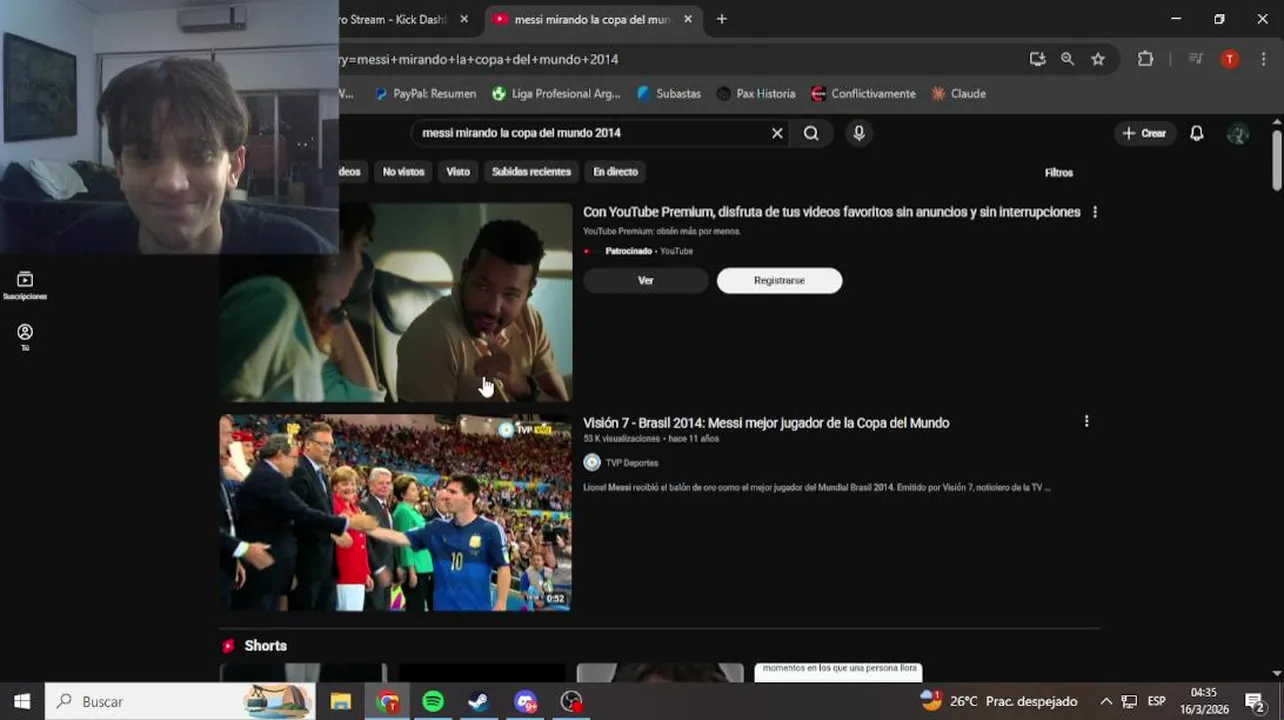The image size is (1284, 720).
Task: Open Liga Profesional Arg bookmark
Action: tap(556, 93)
